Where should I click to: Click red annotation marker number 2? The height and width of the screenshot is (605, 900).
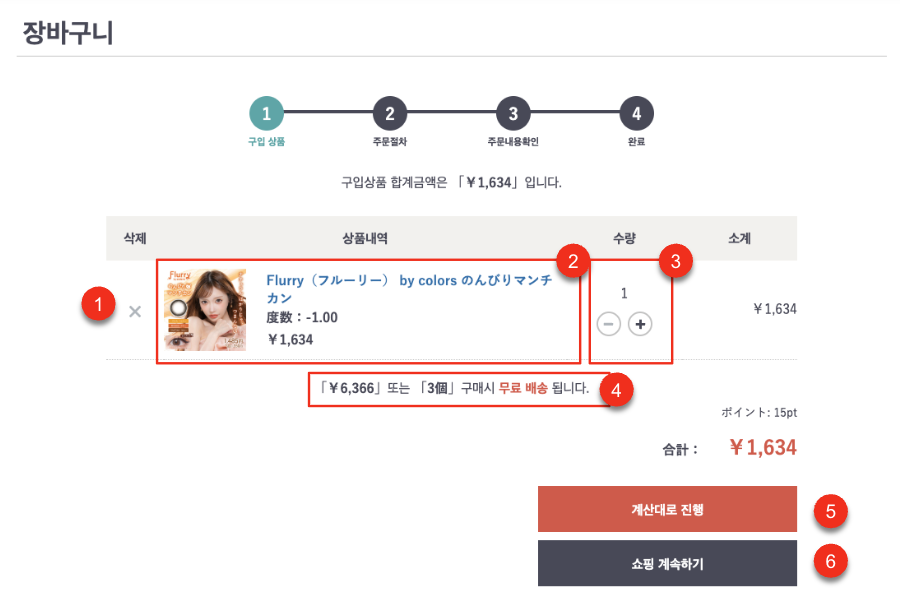573,262
